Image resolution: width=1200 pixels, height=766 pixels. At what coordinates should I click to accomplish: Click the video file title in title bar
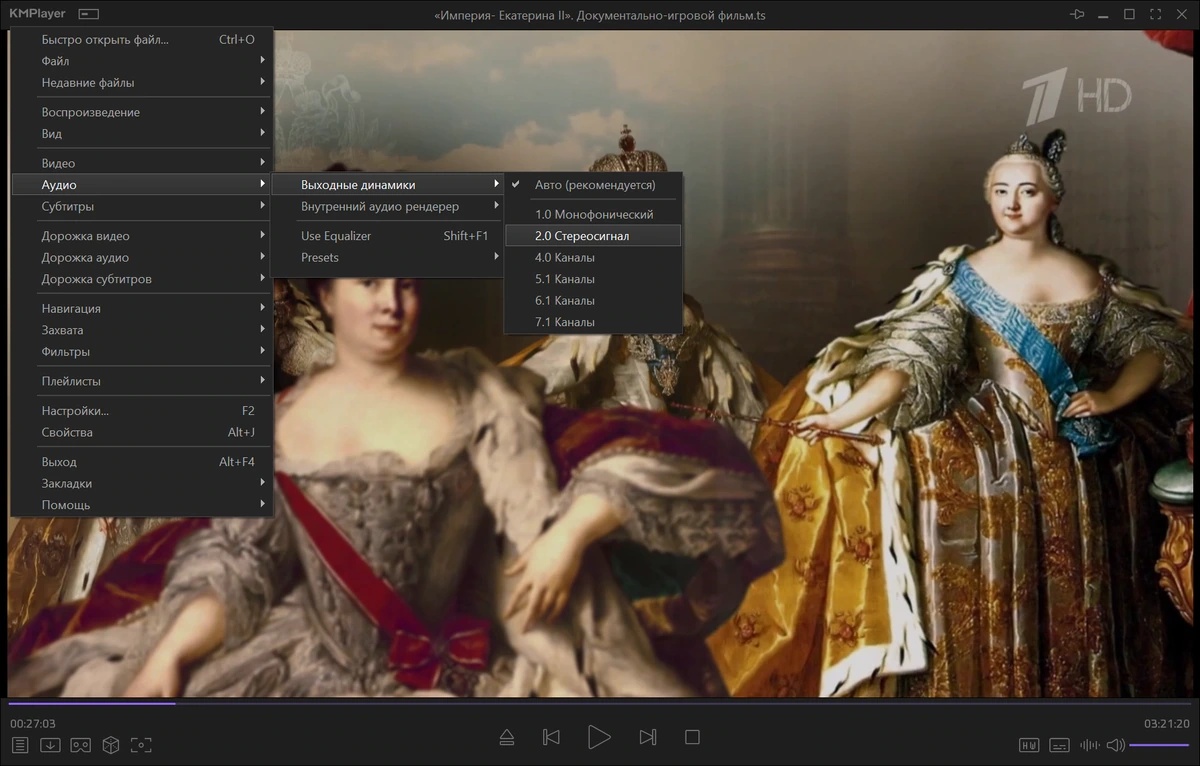coord(601,15)
